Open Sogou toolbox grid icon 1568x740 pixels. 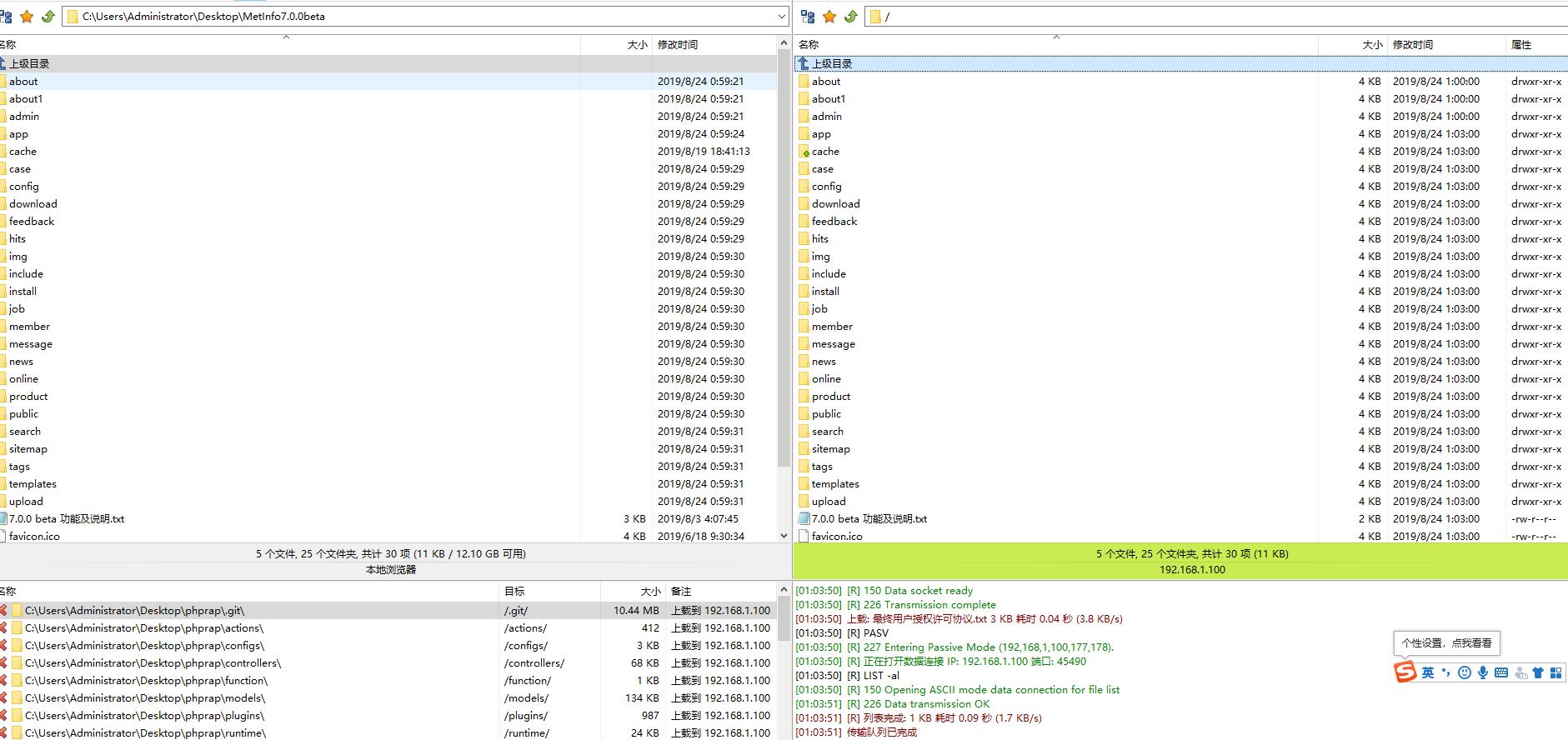pyautogui.click(x=1556, y=672)
